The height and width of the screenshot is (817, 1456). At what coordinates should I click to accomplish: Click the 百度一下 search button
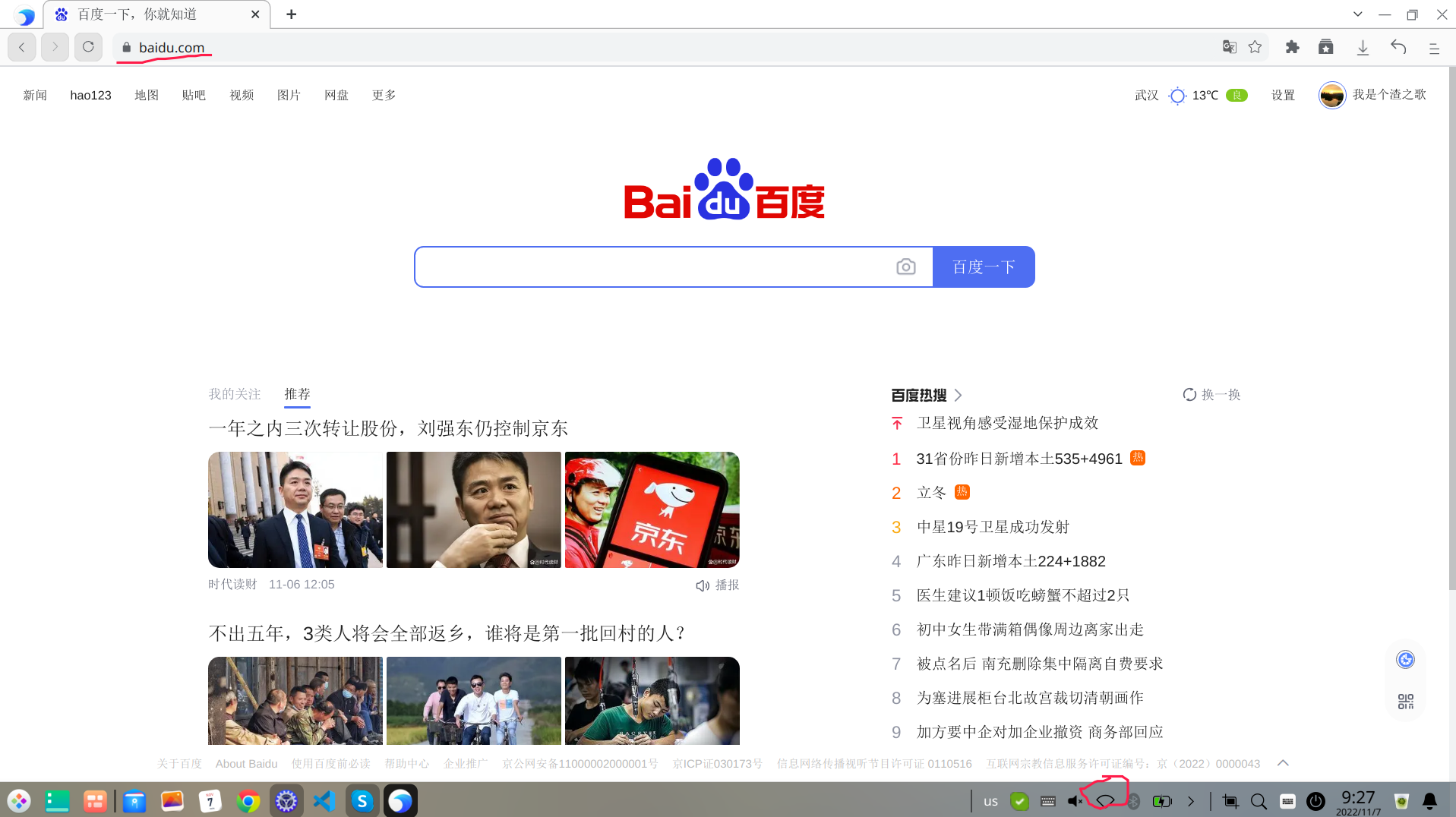[x=983, y=267]
